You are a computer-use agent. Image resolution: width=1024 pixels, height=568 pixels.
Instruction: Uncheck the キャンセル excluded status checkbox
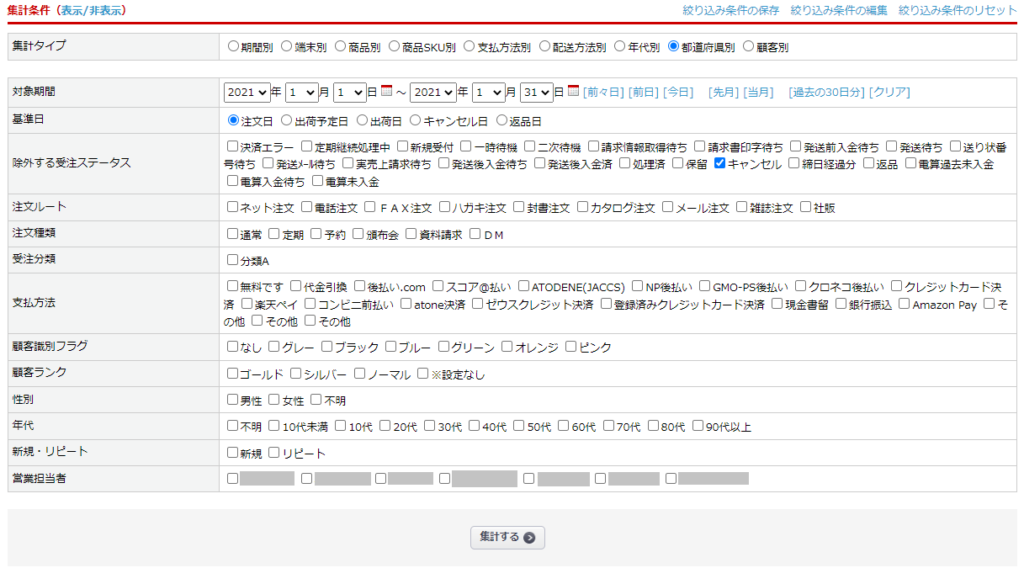tap(720, 164)
